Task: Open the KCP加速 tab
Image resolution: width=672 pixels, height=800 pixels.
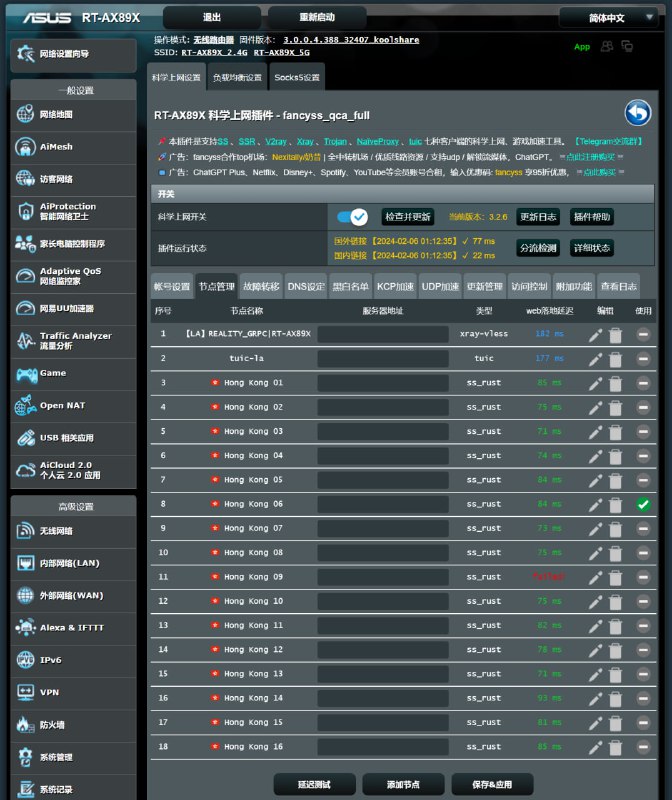Action: point(395,287)
